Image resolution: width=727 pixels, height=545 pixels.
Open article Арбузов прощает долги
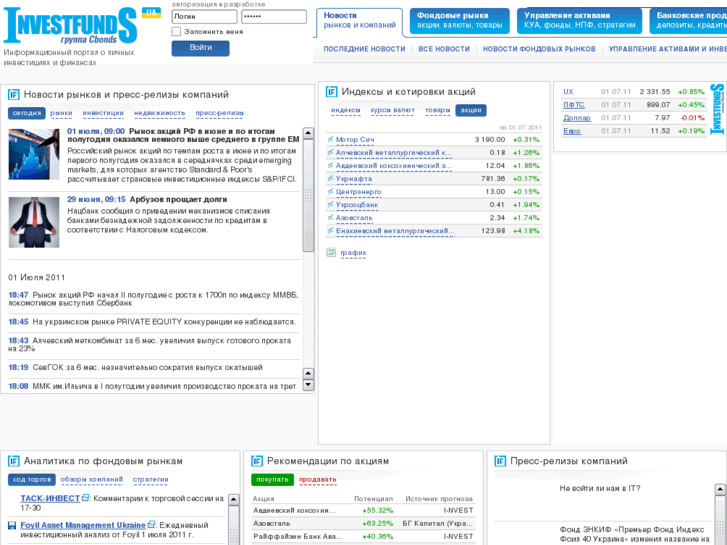pyautogui.click(x=178, y=199)
